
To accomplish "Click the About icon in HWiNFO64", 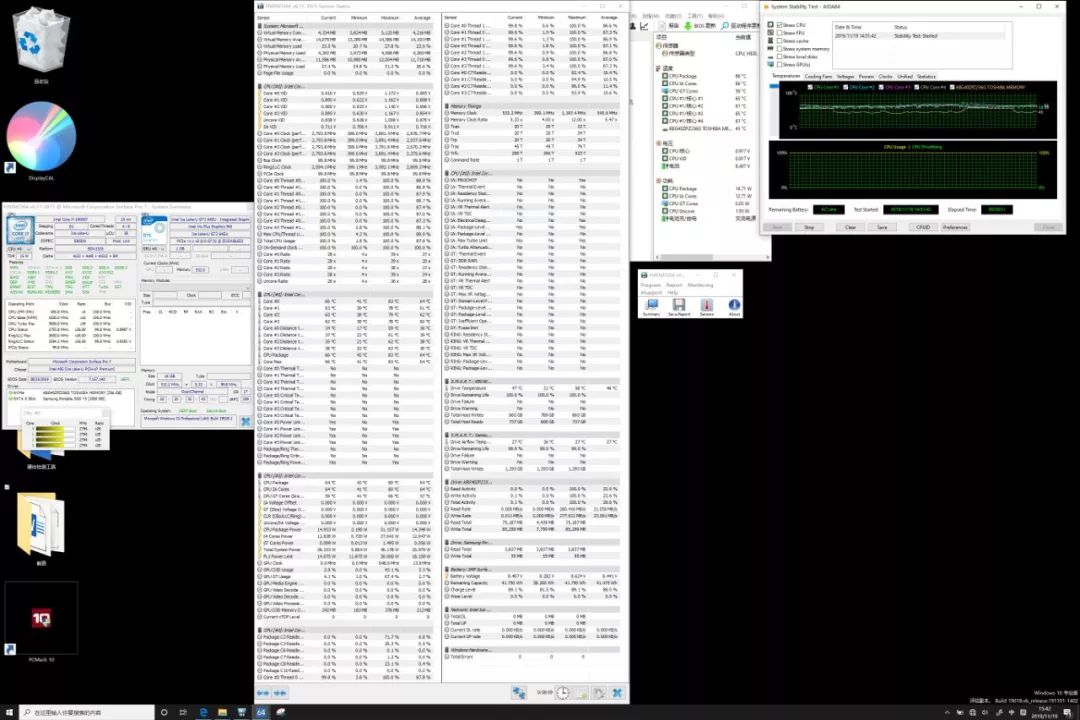I will 734,307.
